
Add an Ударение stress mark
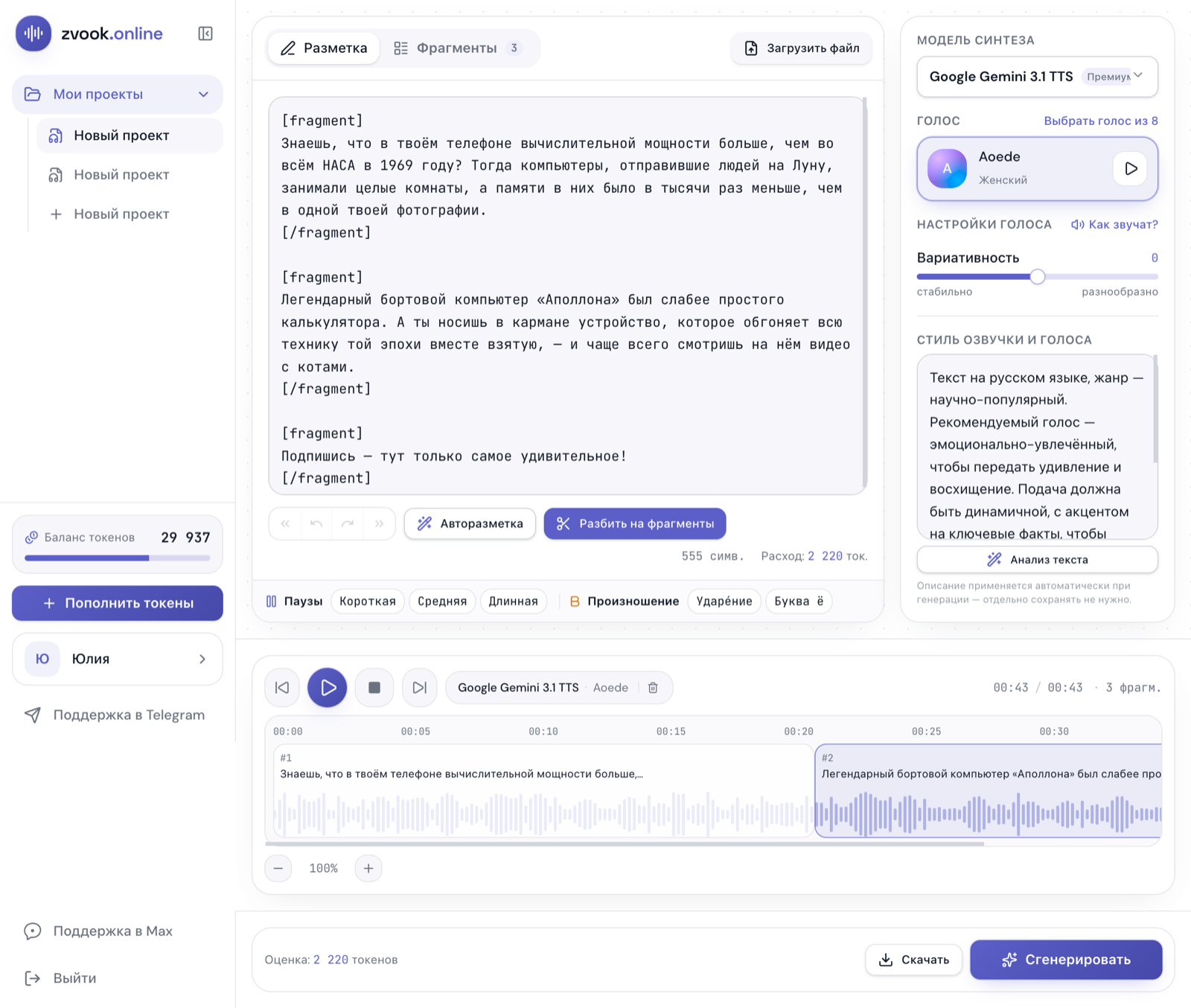[724, 602]
